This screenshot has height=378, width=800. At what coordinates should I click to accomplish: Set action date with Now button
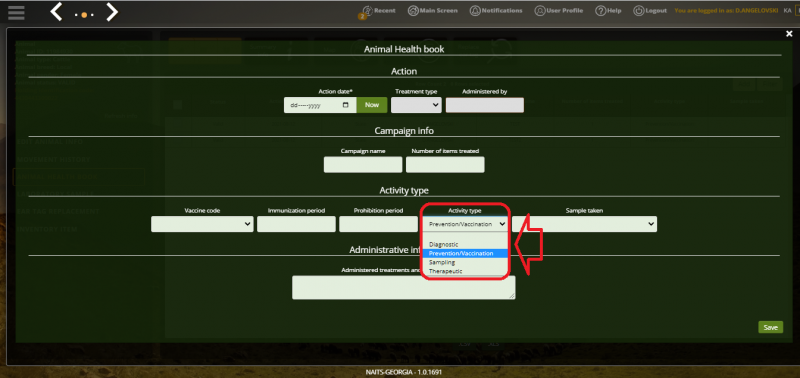[x=372, y=105]
